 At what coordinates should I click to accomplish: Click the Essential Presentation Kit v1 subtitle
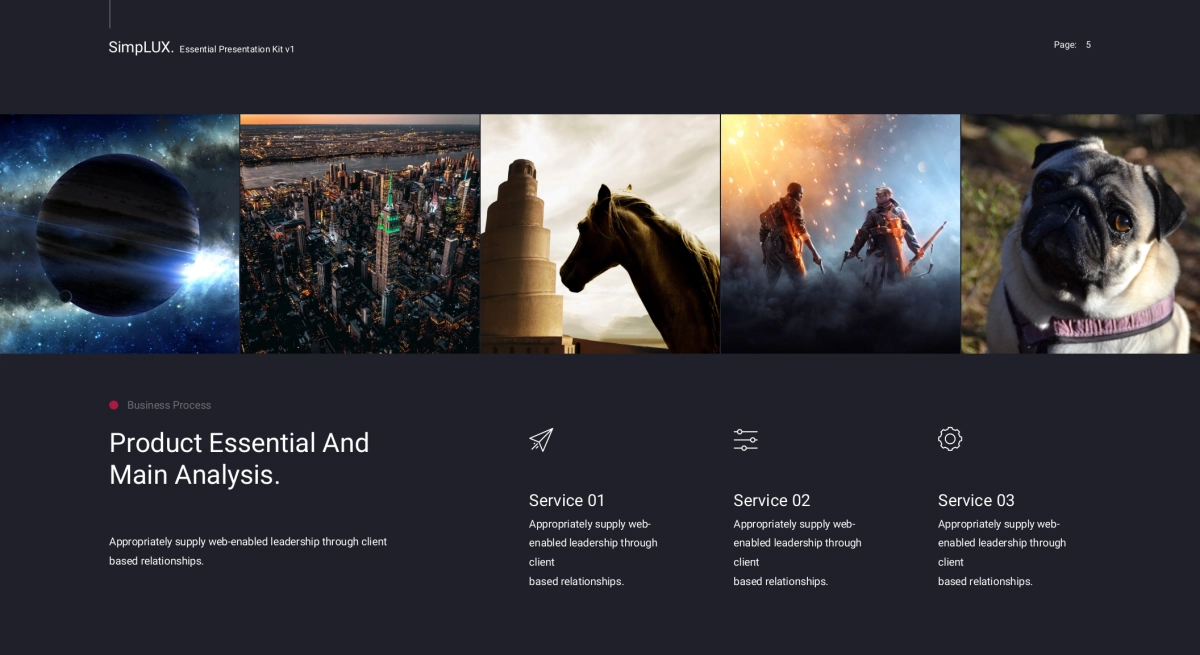[237, 49]
